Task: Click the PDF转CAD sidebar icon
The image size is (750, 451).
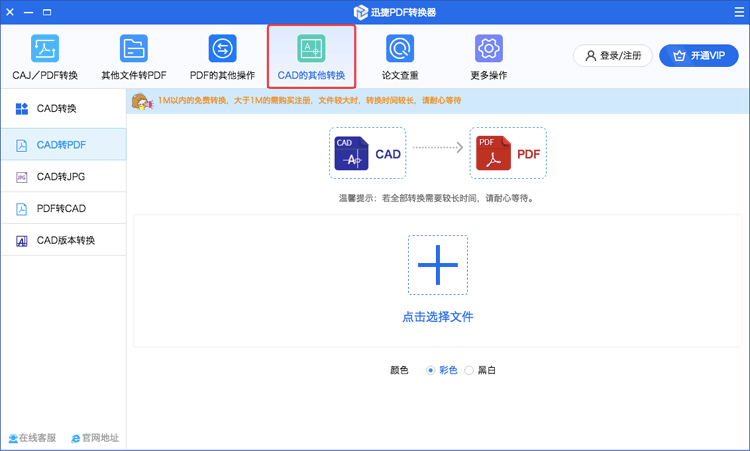Action: tap(22, 209)
